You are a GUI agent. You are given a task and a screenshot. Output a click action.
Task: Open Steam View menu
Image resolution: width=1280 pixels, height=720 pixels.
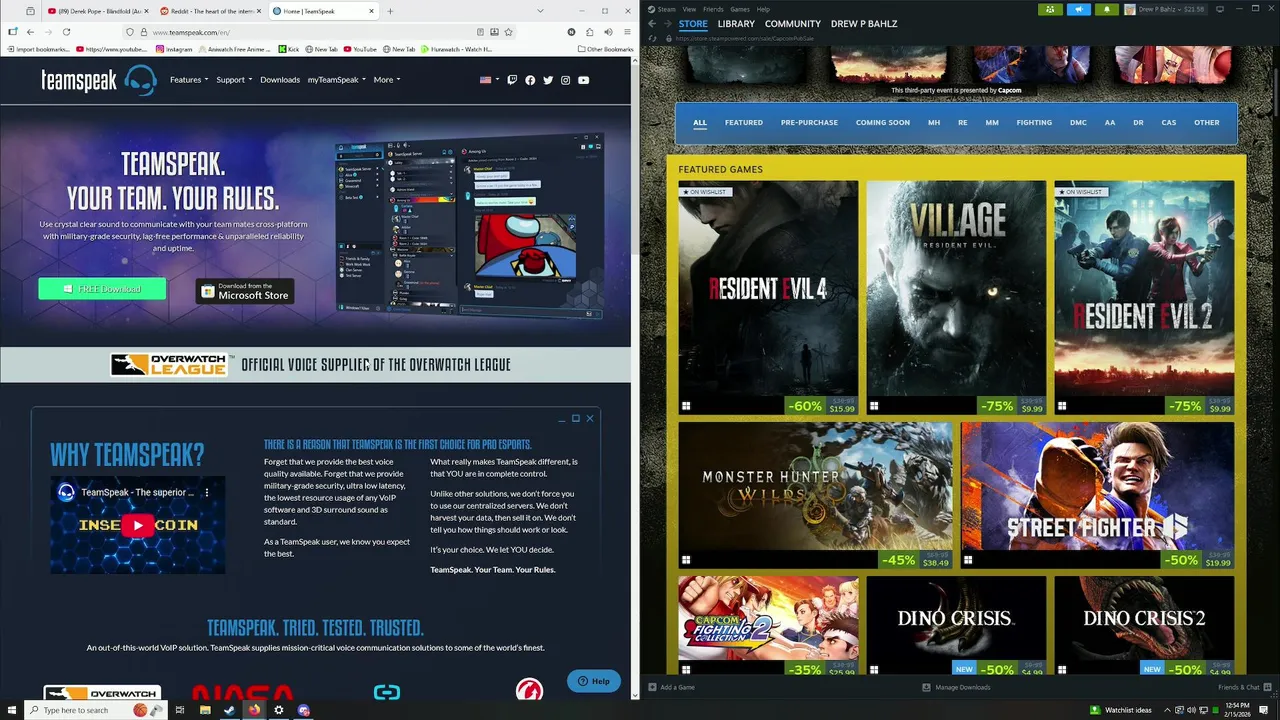[x=689, y=9]
